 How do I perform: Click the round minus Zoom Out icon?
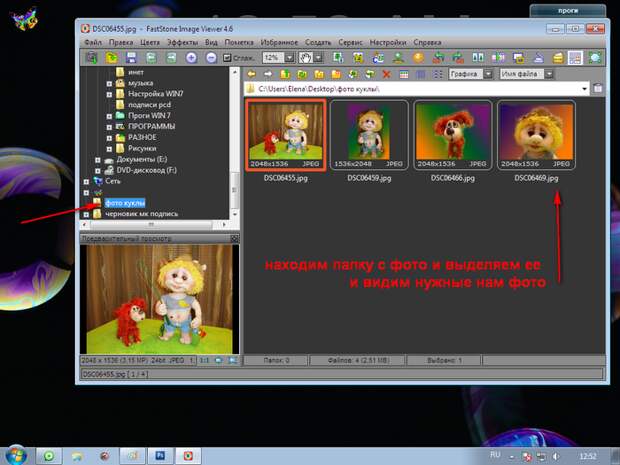coord(212,58)
